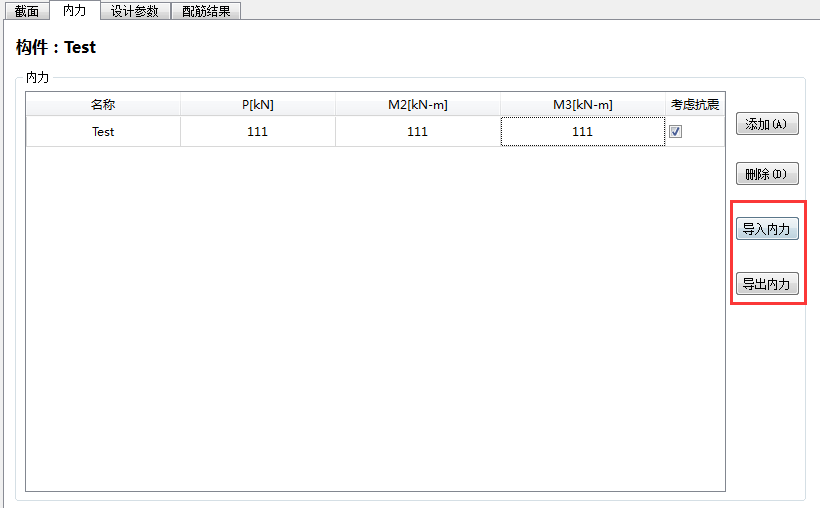Click the 构件：Test heading text

point(56,47)
